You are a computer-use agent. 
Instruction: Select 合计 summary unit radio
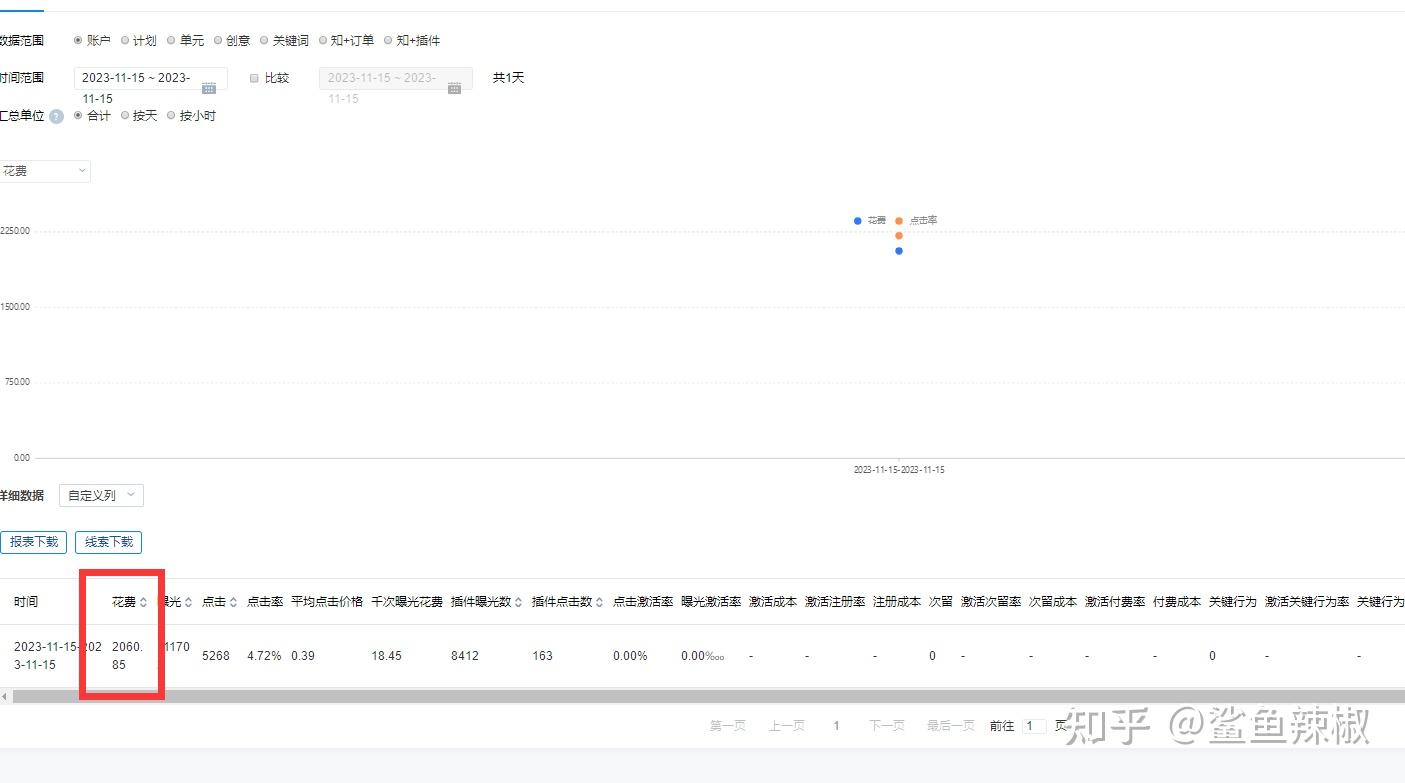[x=78, y=116]
